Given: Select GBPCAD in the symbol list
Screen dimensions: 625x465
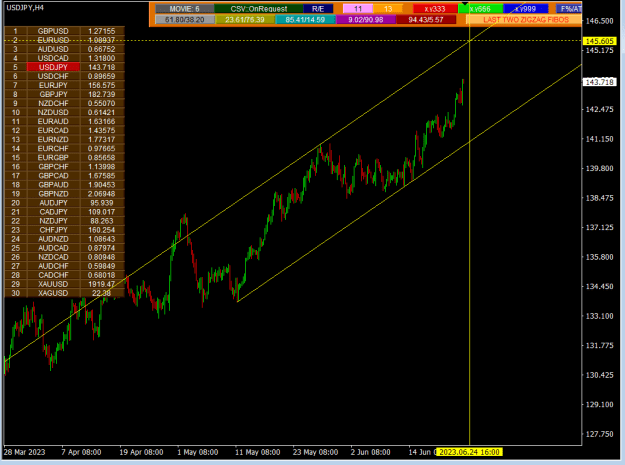Looking at the screenshot, I should (x=53, y=176).
